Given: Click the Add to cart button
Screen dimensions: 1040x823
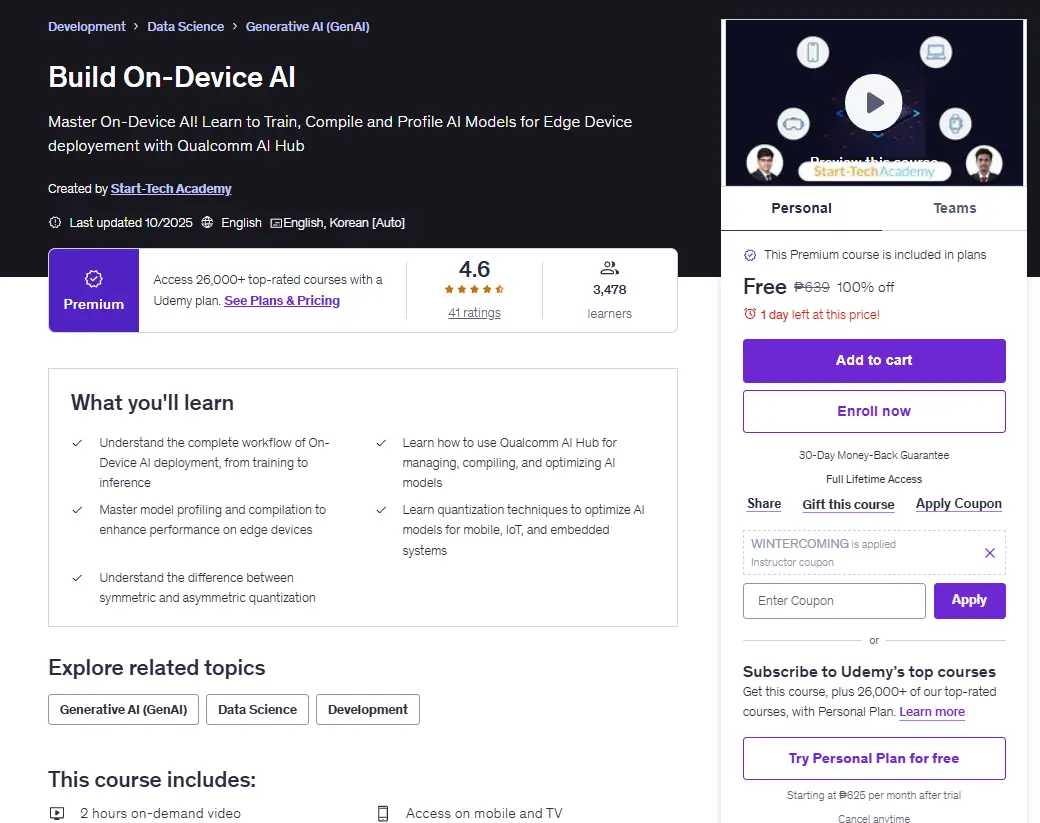Looking at the screenshot, I should click(874, 361).
